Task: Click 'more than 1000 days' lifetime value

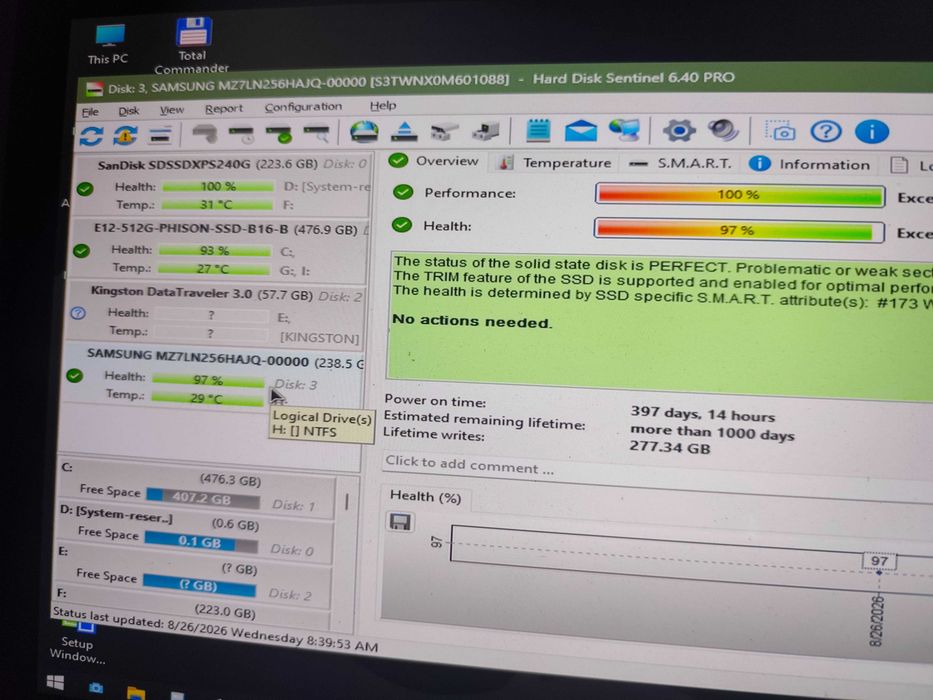Action: click(712, 432)
